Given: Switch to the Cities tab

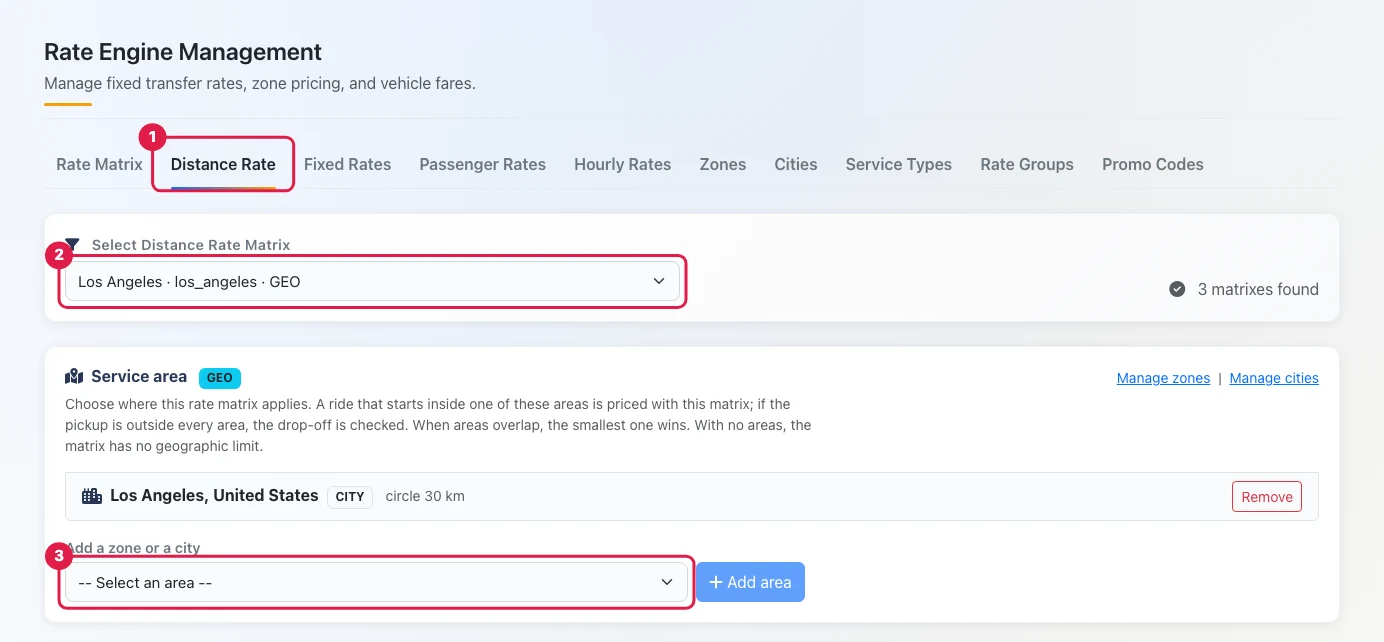Looking at the screenshot, I should coord(796,164).
